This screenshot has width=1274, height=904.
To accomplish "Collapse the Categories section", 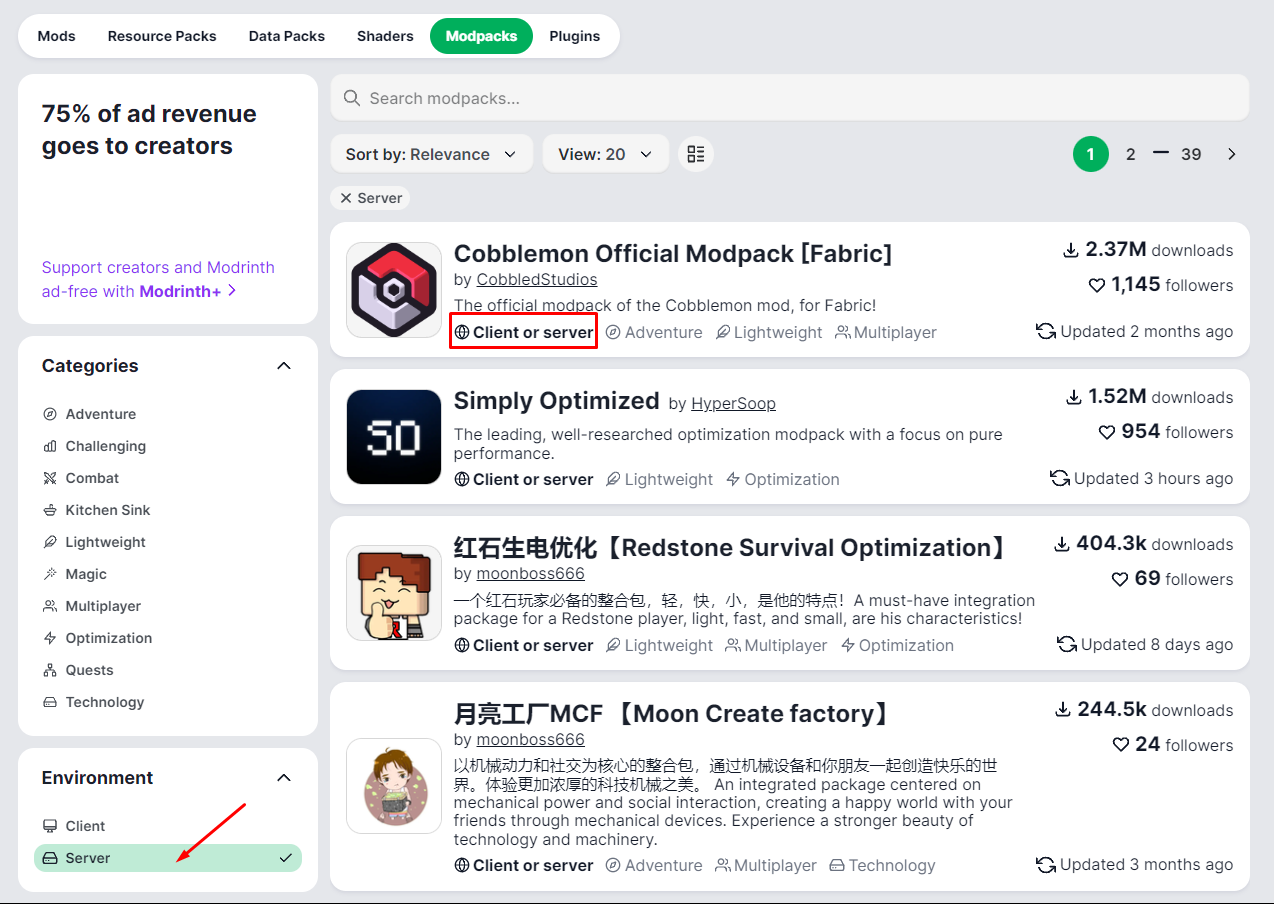I will [284, 366].
